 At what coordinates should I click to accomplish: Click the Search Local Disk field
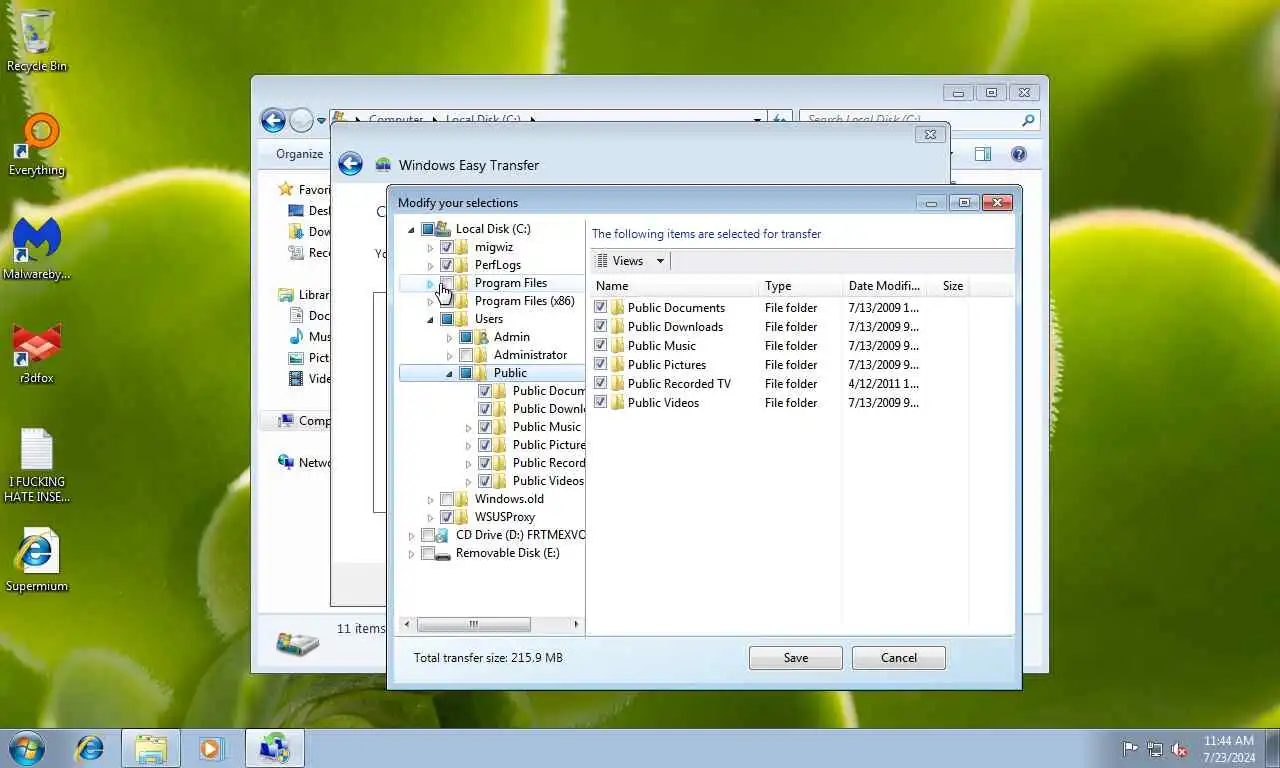[920, 120]
